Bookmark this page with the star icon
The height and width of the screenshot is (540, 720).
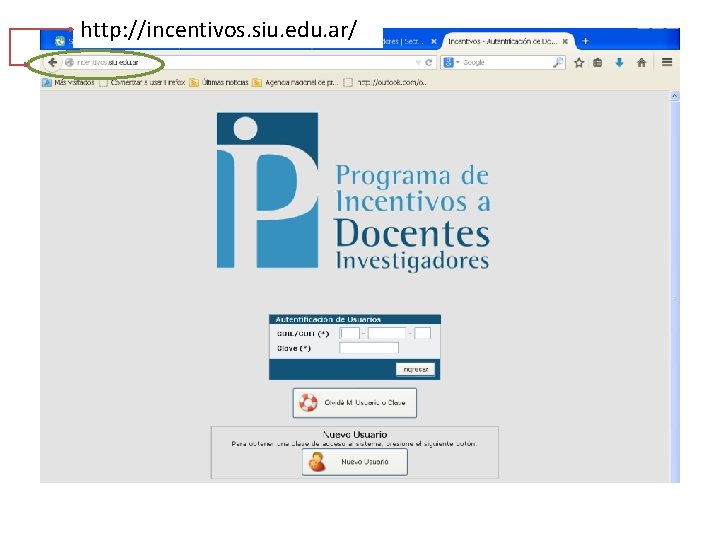(579, 62)
